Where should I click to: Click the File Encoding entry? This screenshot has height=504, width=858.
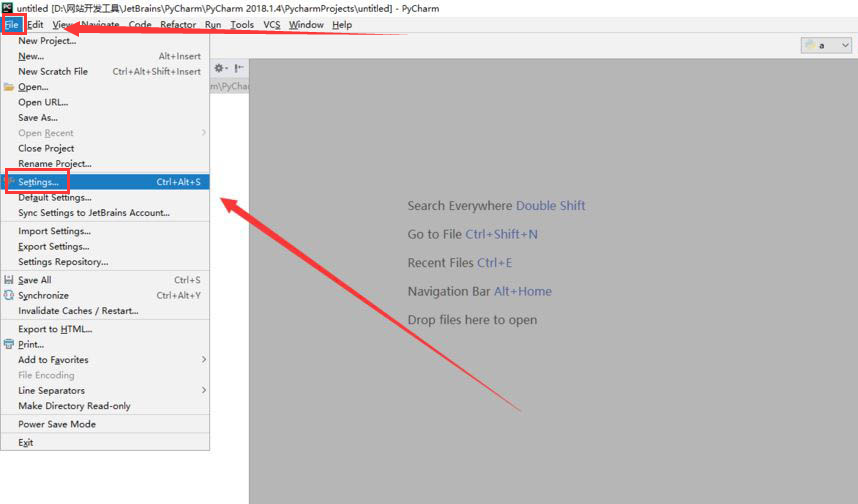click(105, 375)
